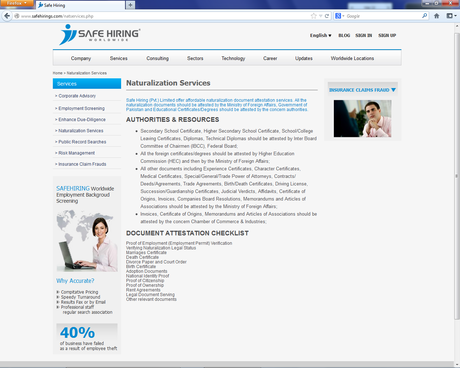Image resolution: width=460 pixels, height=368 pixels.
Task: Open the BLOG link
Action: pyautogui.click(x=344, y=35)
